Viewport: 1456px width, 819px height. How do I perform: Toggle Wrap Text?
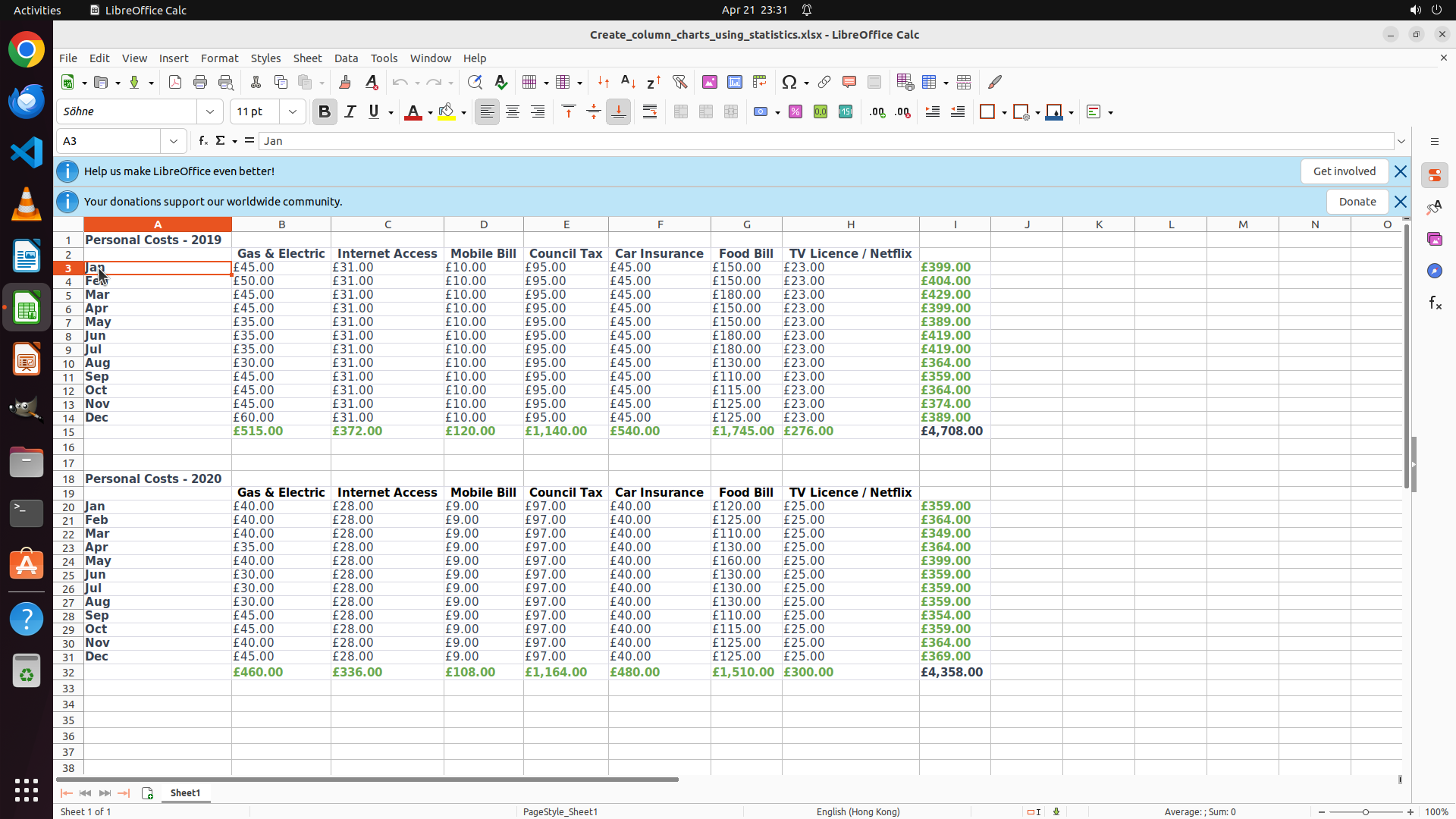(650, 112)
